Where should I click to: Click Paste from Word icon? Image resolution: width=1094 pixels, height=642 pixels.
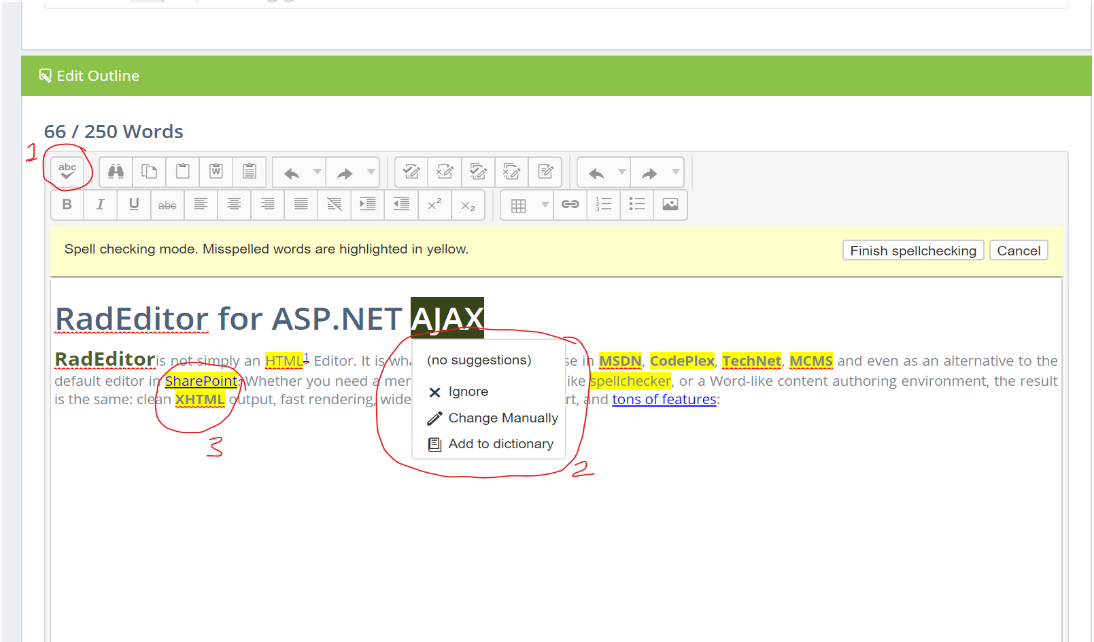[x=216, y=172]
